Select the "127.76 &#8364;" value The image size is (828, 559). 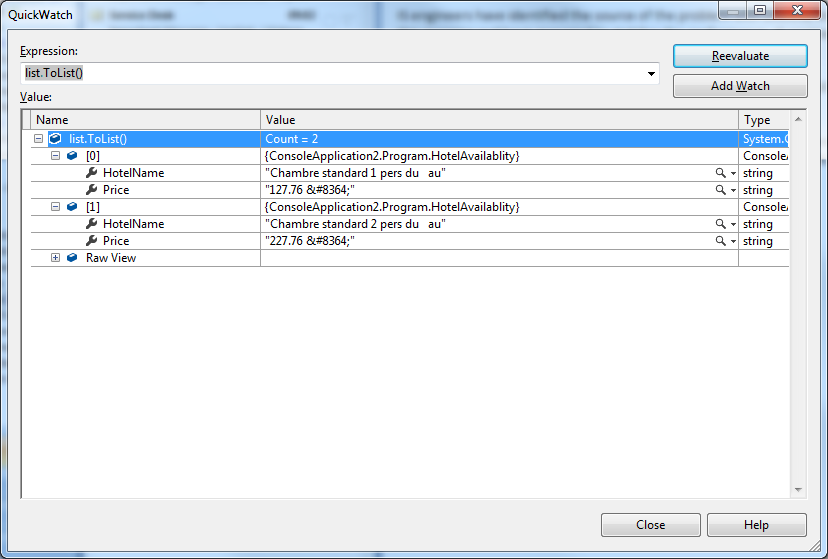click(x=309, y=190)
